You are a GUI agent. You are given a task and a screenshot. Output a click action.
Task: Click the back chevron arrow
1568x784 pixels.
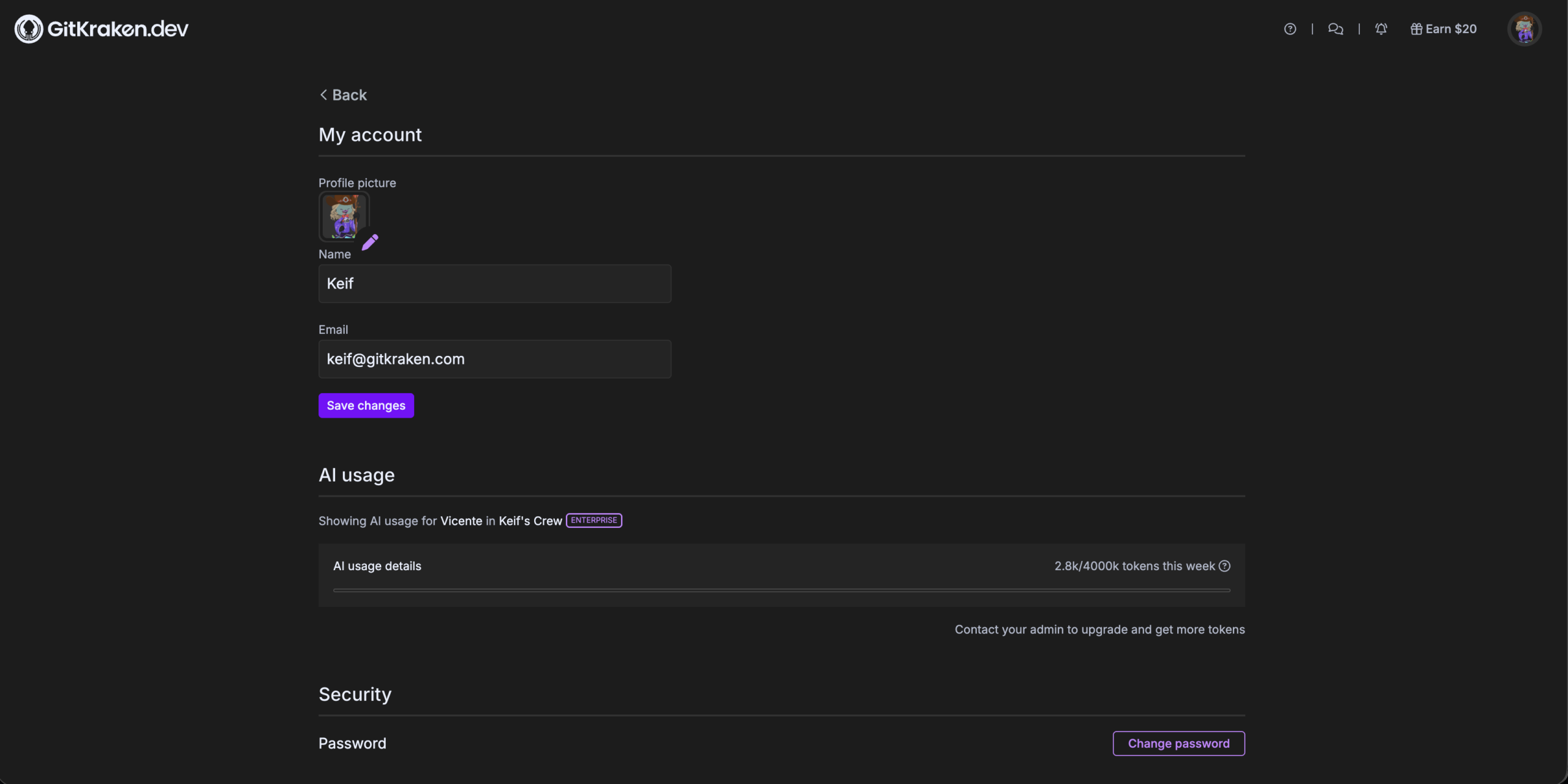(324, 94)
